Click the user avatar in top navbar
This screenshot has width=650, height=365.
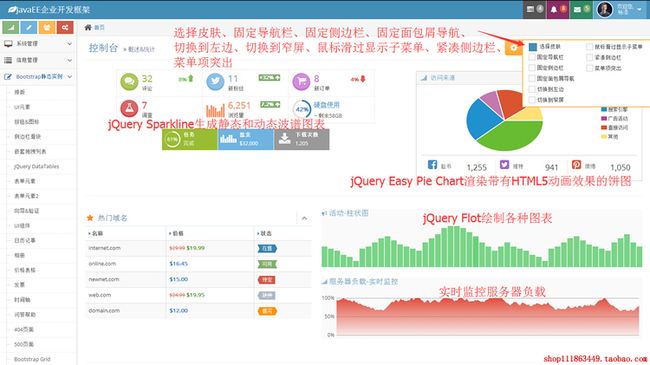pos(605,10)
